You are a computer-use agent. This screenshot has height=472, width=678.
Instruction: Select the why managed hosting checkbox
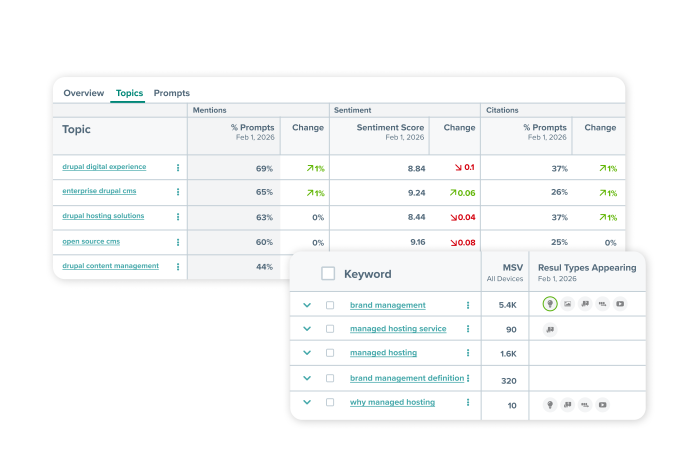click(x=330, y=403)
